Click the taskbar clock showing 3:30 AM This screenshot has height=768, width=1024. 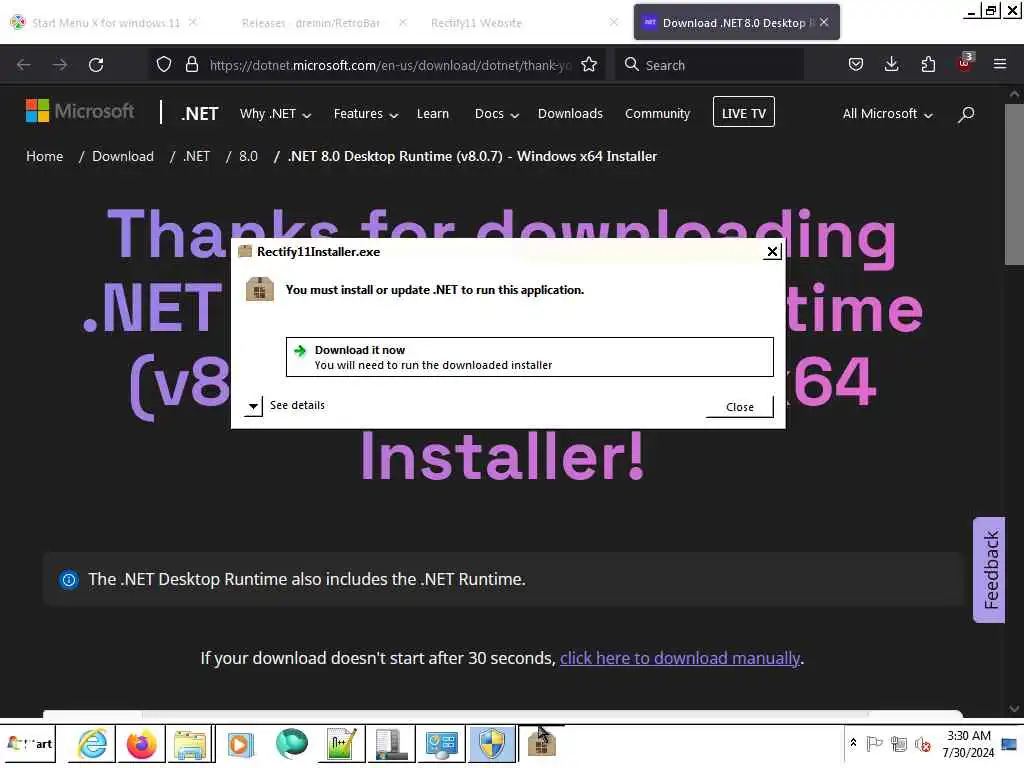tap(968, 744)
